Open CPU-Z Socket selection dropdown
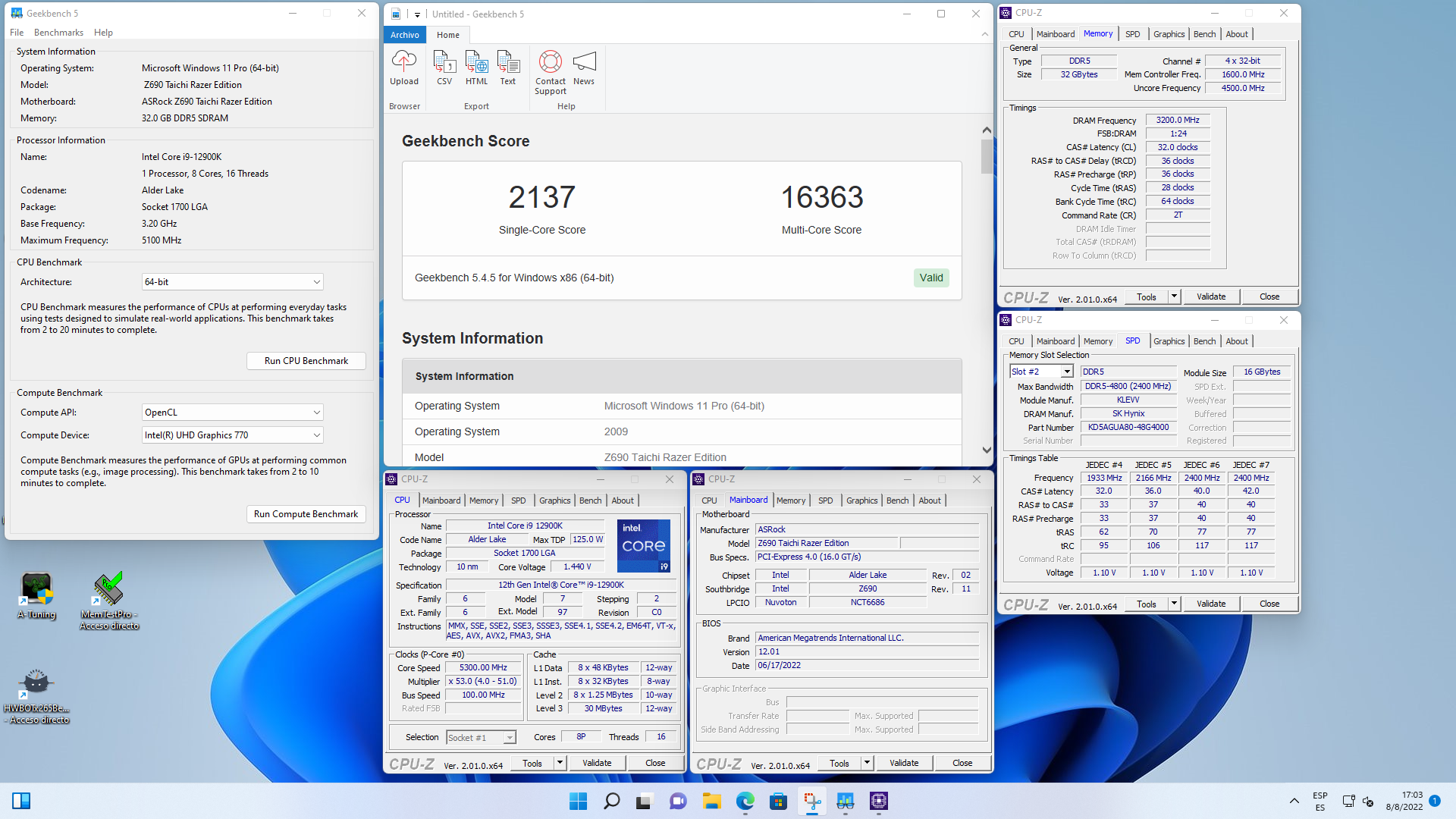 pos(481,737)
